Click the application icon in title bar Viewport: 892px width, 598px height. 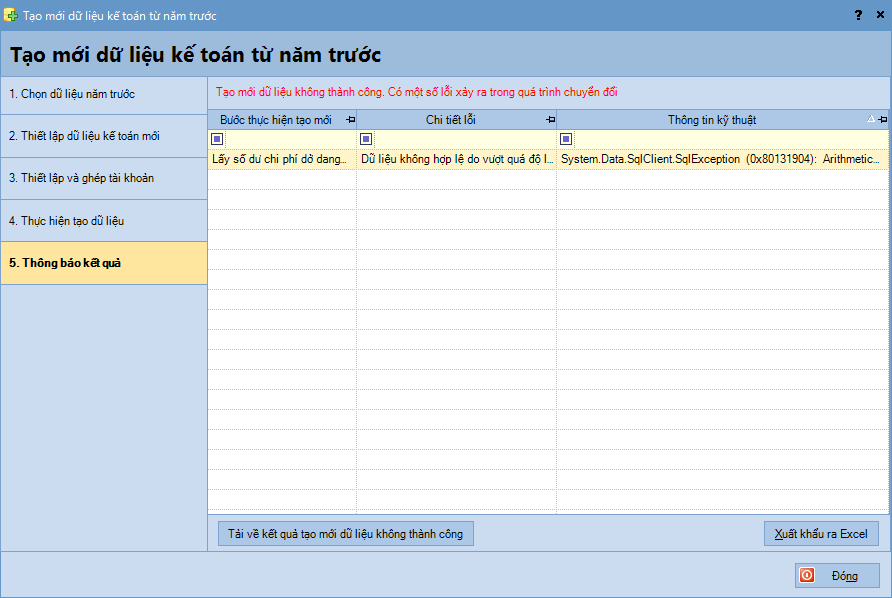click(x=10, y=15)
